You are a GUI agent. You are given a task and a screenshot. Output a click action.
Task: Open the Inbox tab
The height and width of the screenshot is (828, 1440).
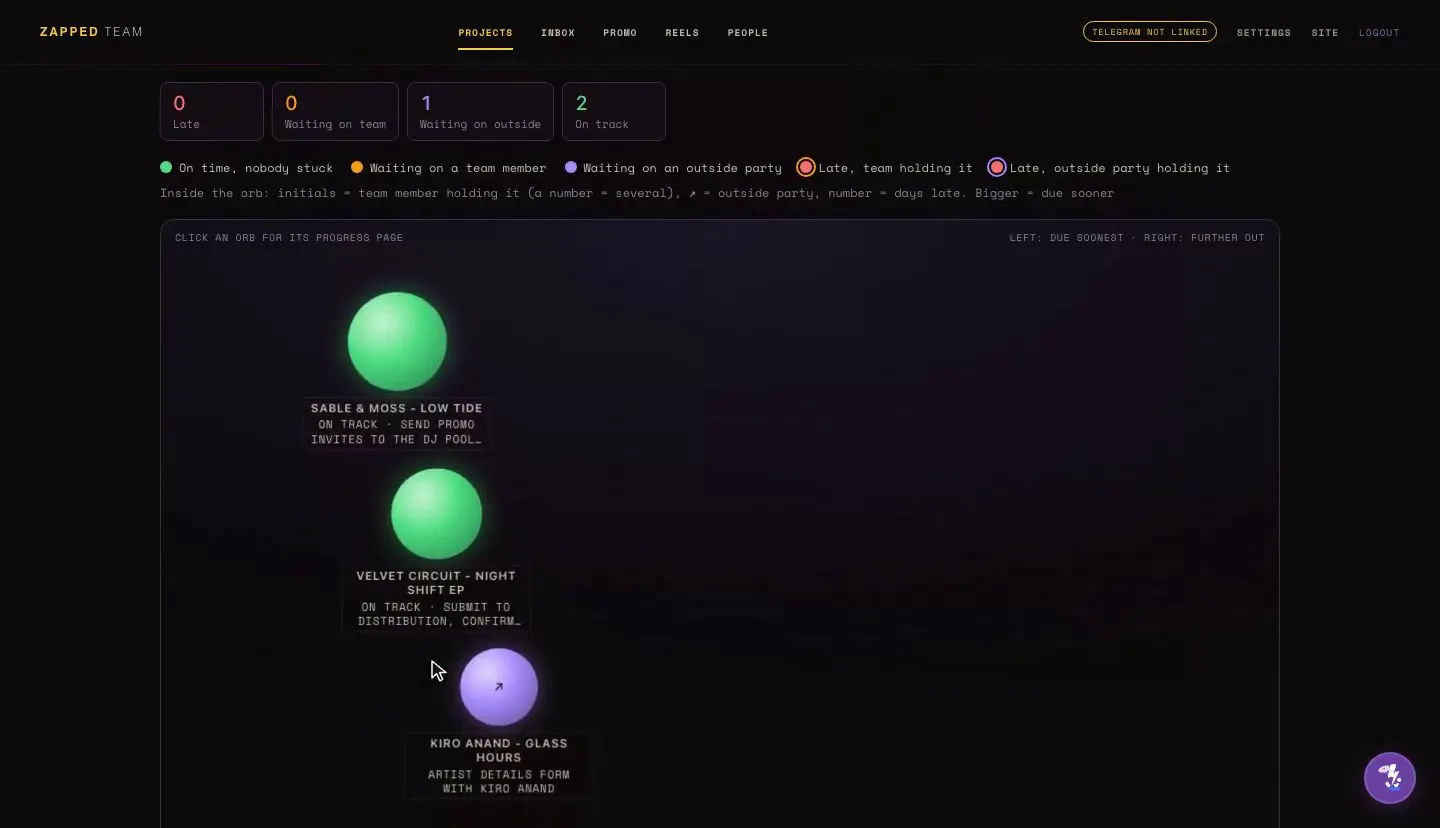point(558,33)
